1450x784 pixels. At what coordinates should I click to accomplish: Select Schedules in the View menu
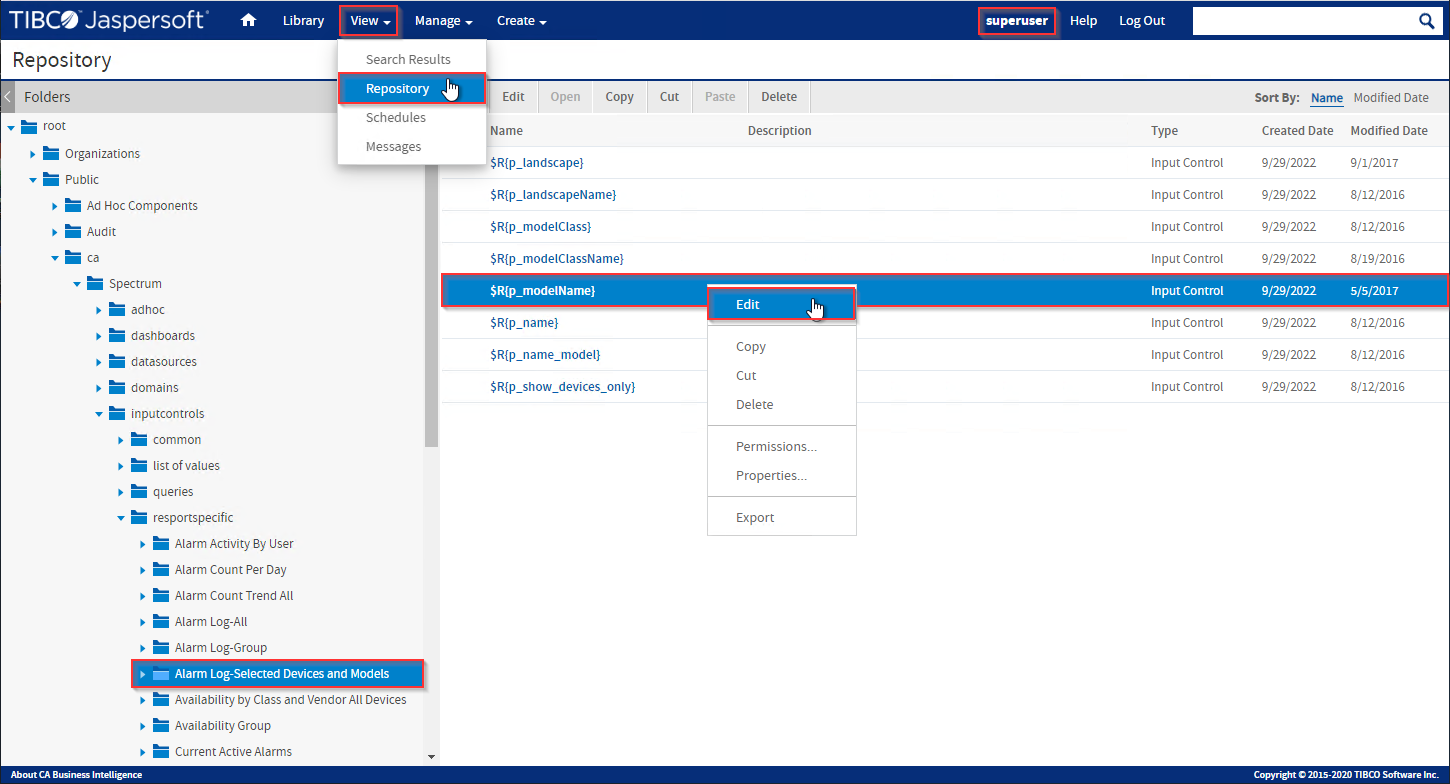coord(396,118)
